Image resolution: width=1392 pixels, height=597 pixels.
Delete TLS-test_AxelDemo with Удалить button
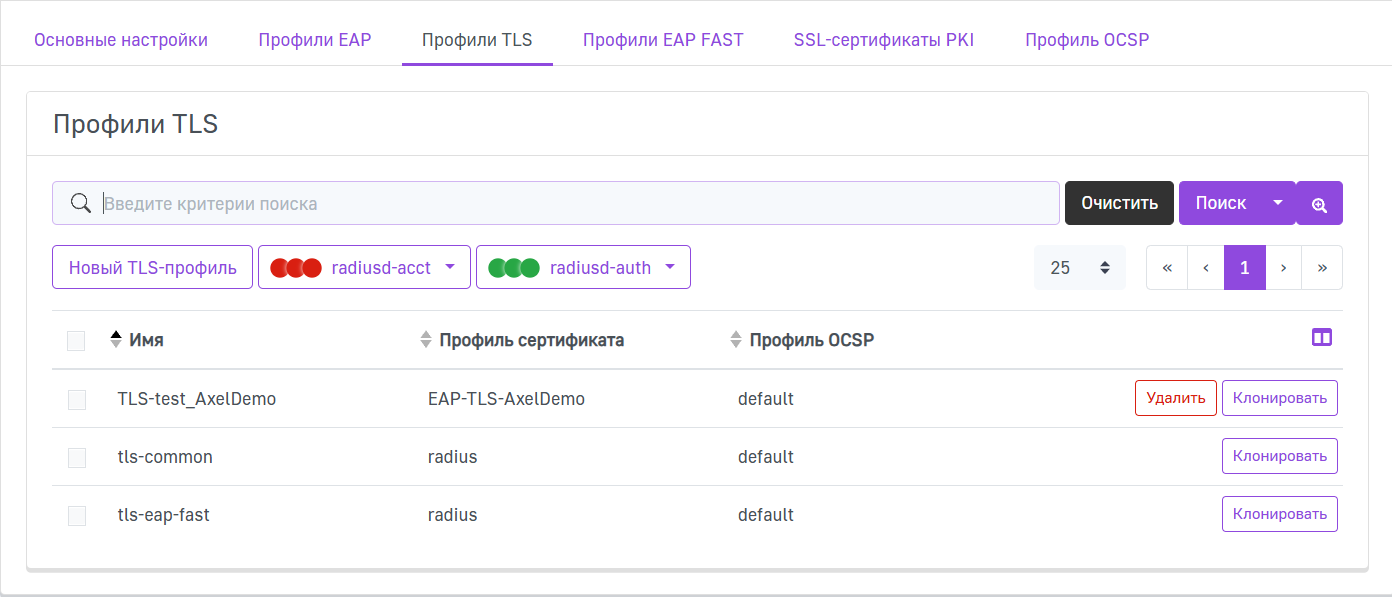[x=1175, y=398]
